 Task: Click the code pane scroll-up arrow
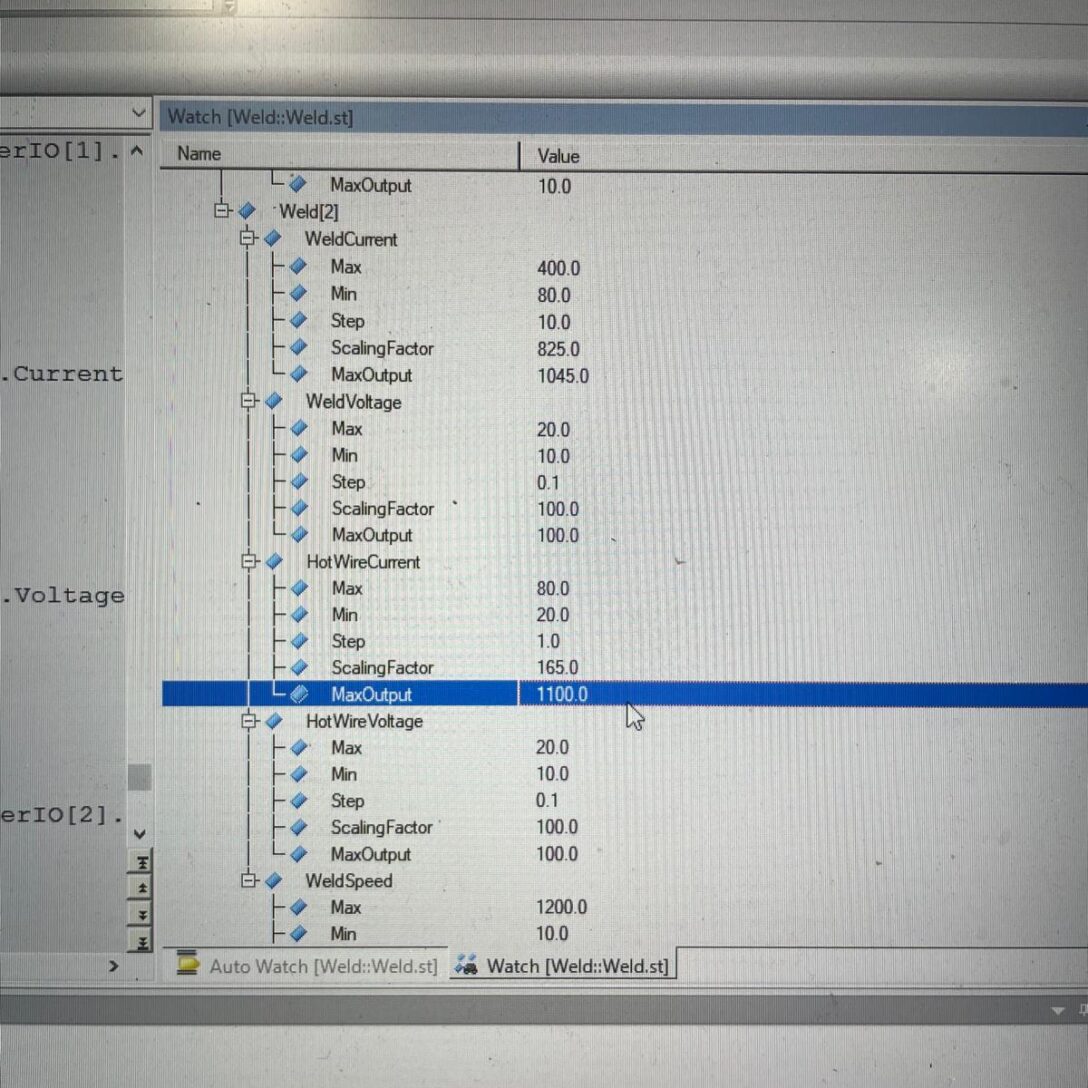click(137, 151)
